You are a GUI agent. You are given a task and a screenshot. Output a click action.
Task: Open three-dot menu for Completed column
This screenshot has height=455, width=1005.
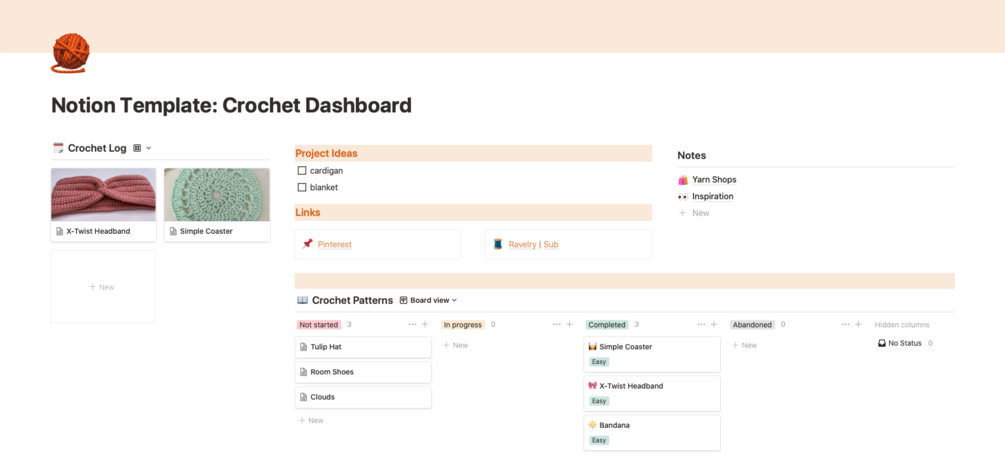click(701, 324)
